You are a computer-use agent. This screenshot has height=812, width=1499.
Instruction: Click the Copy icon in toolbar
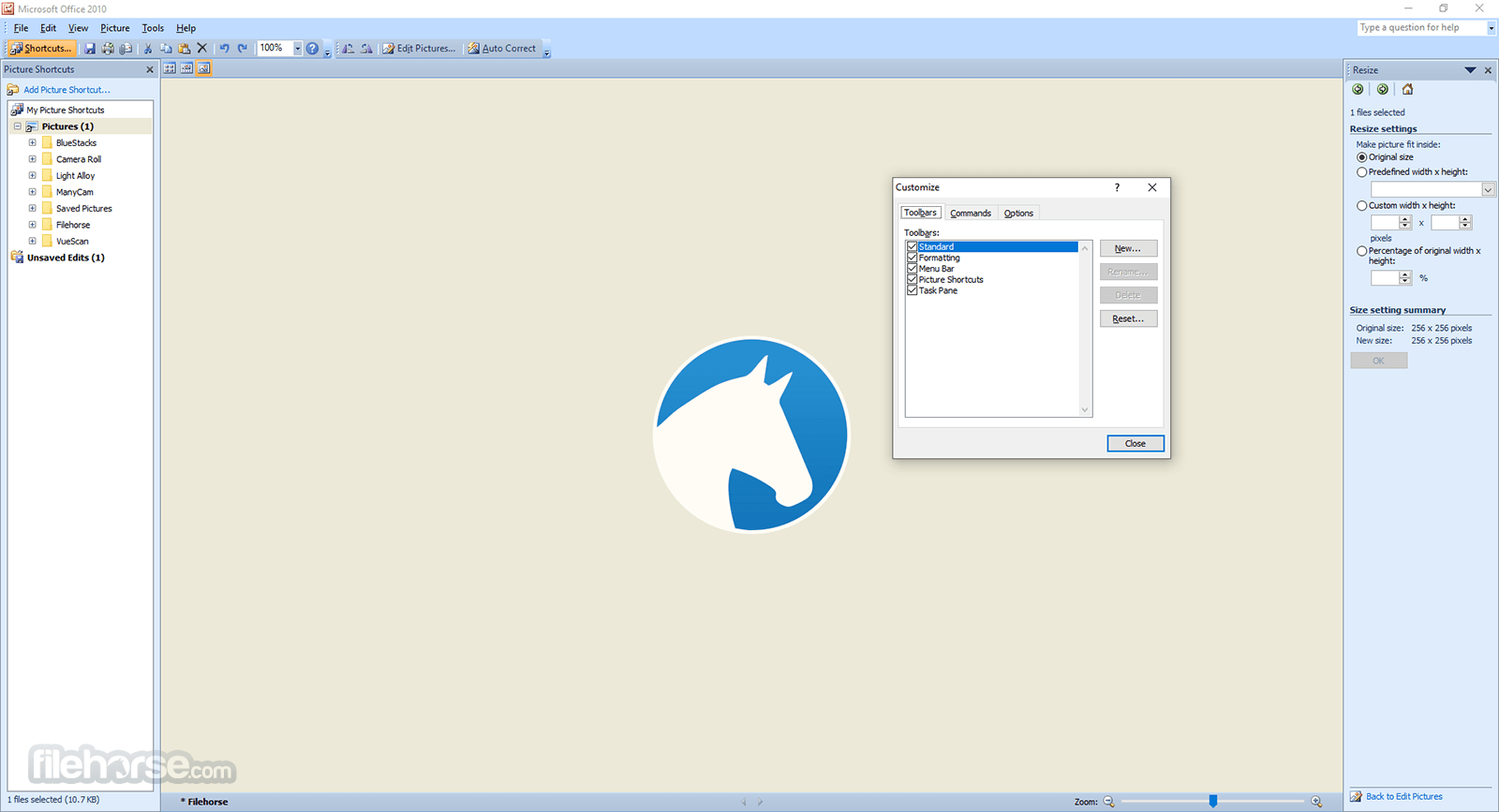click(x=166, y=48)
